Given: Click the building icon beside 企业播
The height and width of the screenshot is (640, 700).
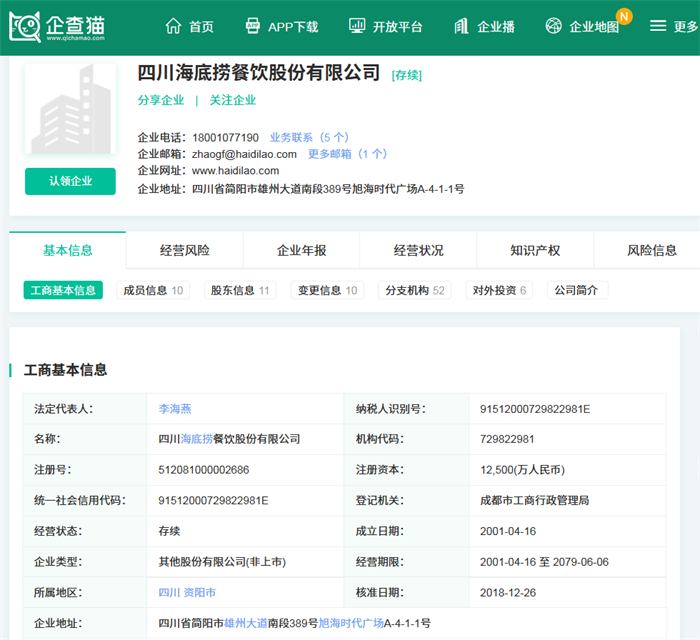Looking at the screenshot, I should pos(461,26).
